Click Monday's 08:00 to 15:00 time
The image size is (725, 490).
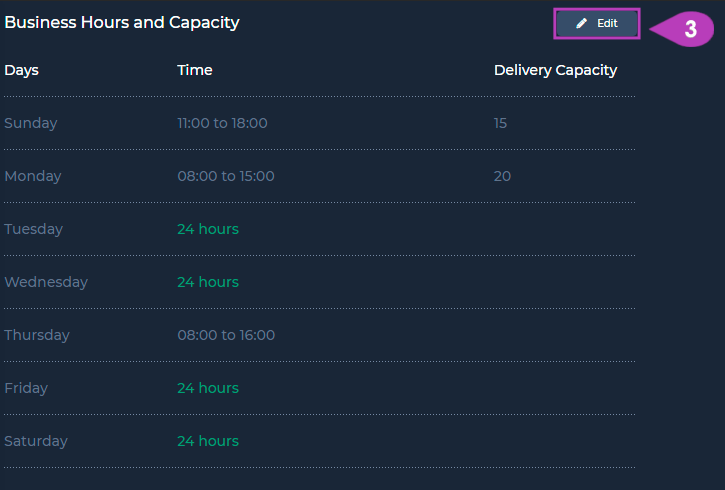coord(226,176)
